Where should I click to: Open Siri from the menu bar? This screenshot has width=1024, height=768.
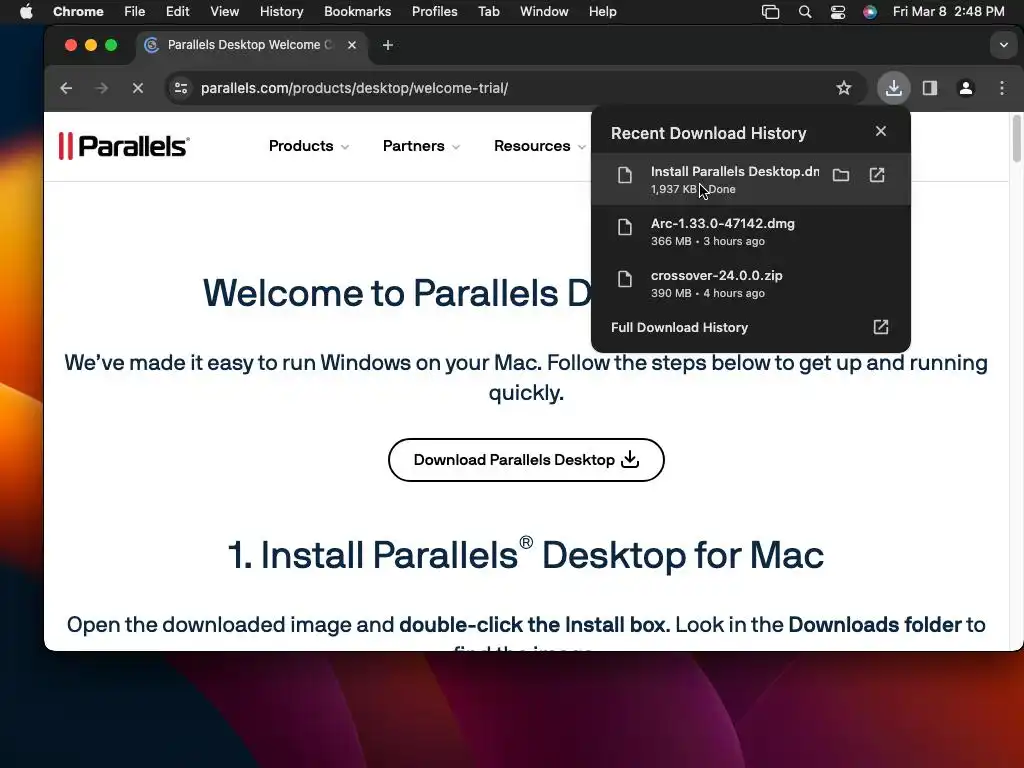click(869, 12)
